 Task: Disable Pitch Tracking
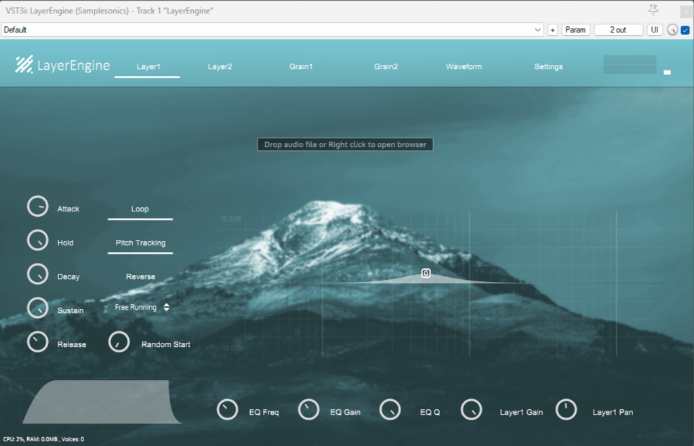[140, 243]
